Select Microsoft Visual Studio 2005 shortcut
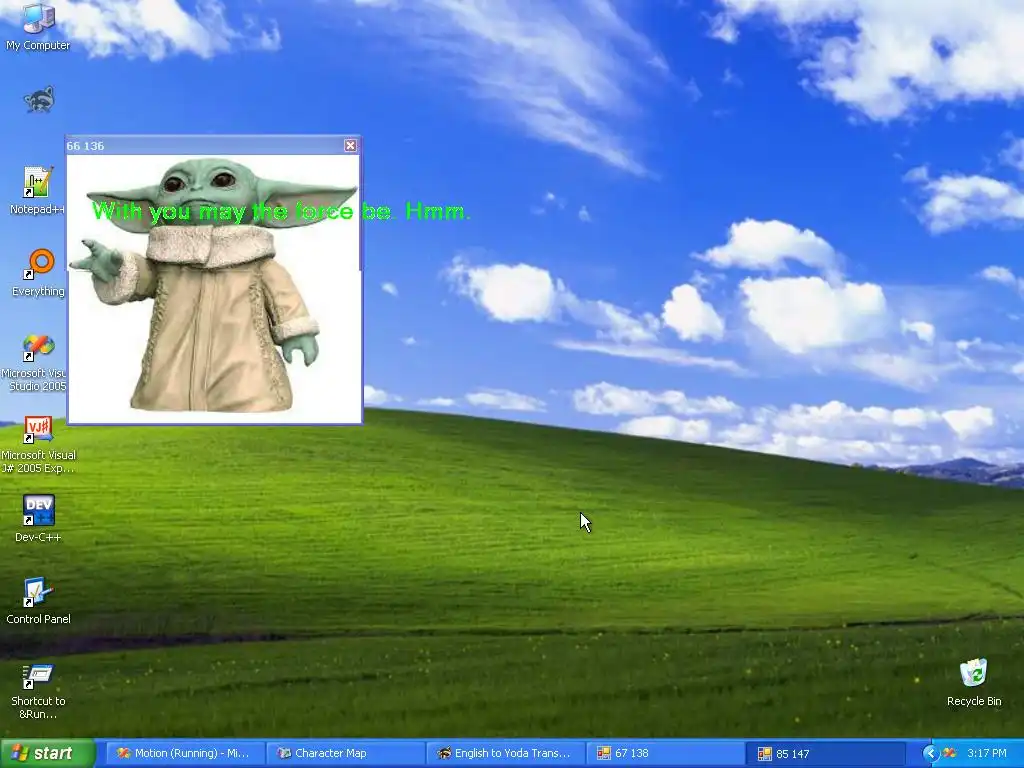This screenshot has height=768, width=1024. pyautogui.click(x=37, y=362)
